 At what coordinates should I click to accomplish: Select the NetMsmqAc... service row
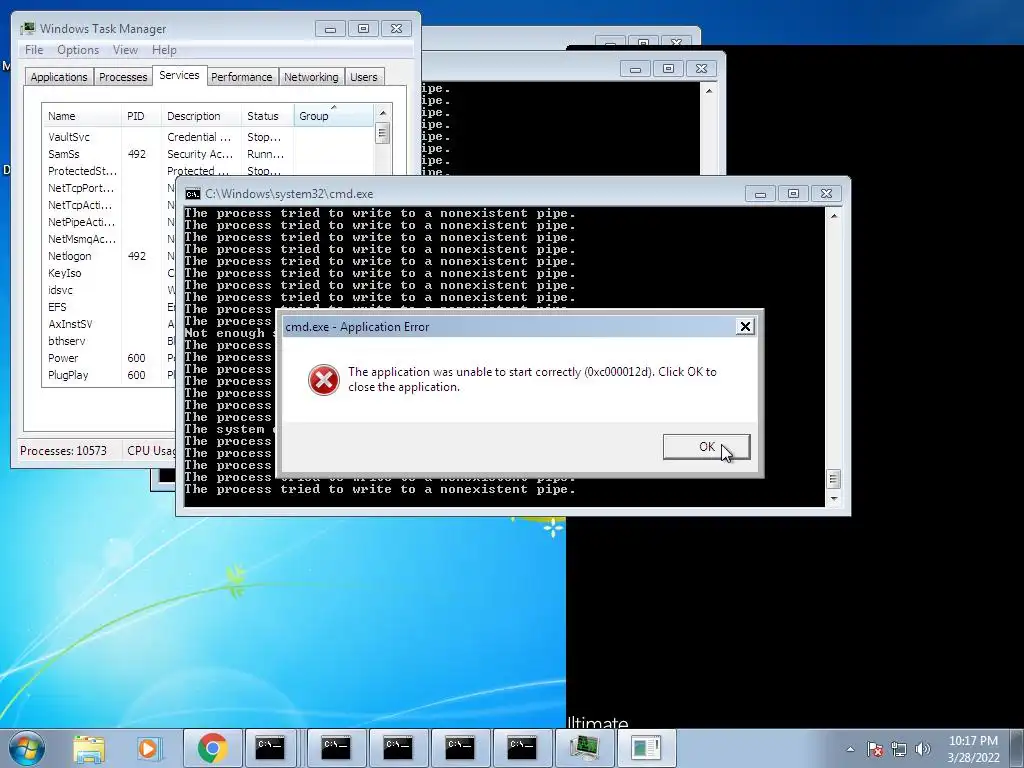click(x=108, y=239)
